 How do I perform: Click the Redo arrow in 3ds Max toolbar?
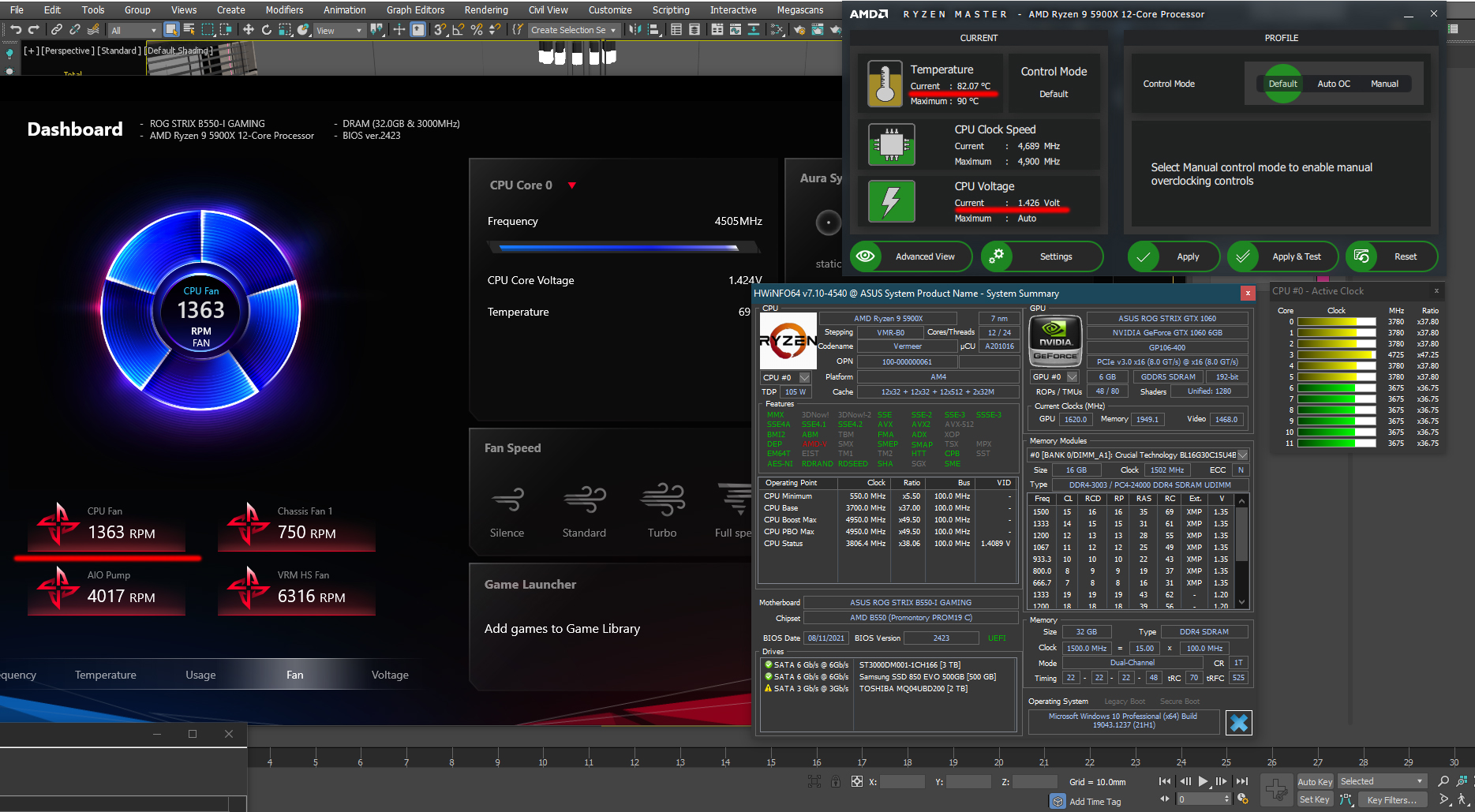point(33,30)
